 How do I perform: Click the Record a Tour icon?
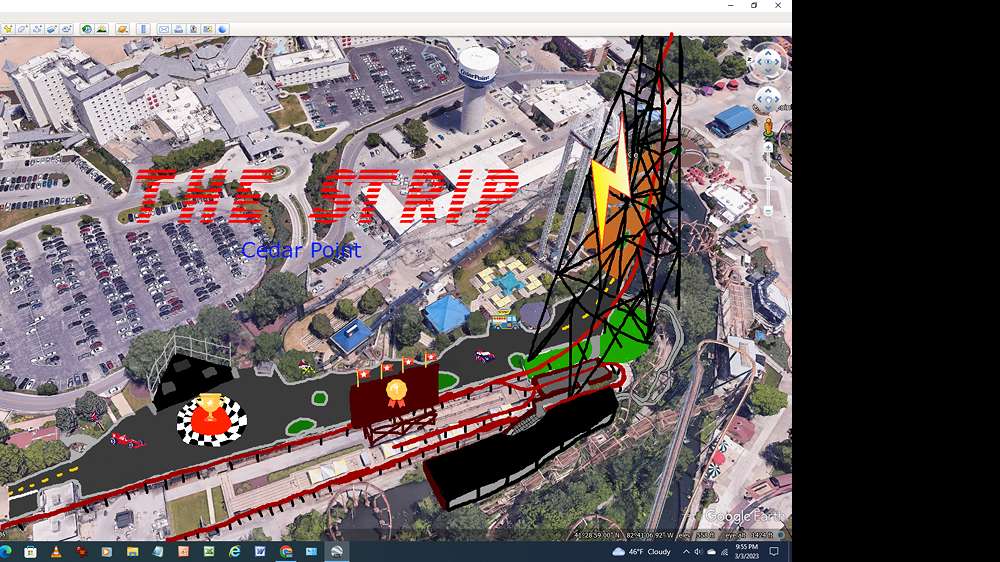coord(66,29)
